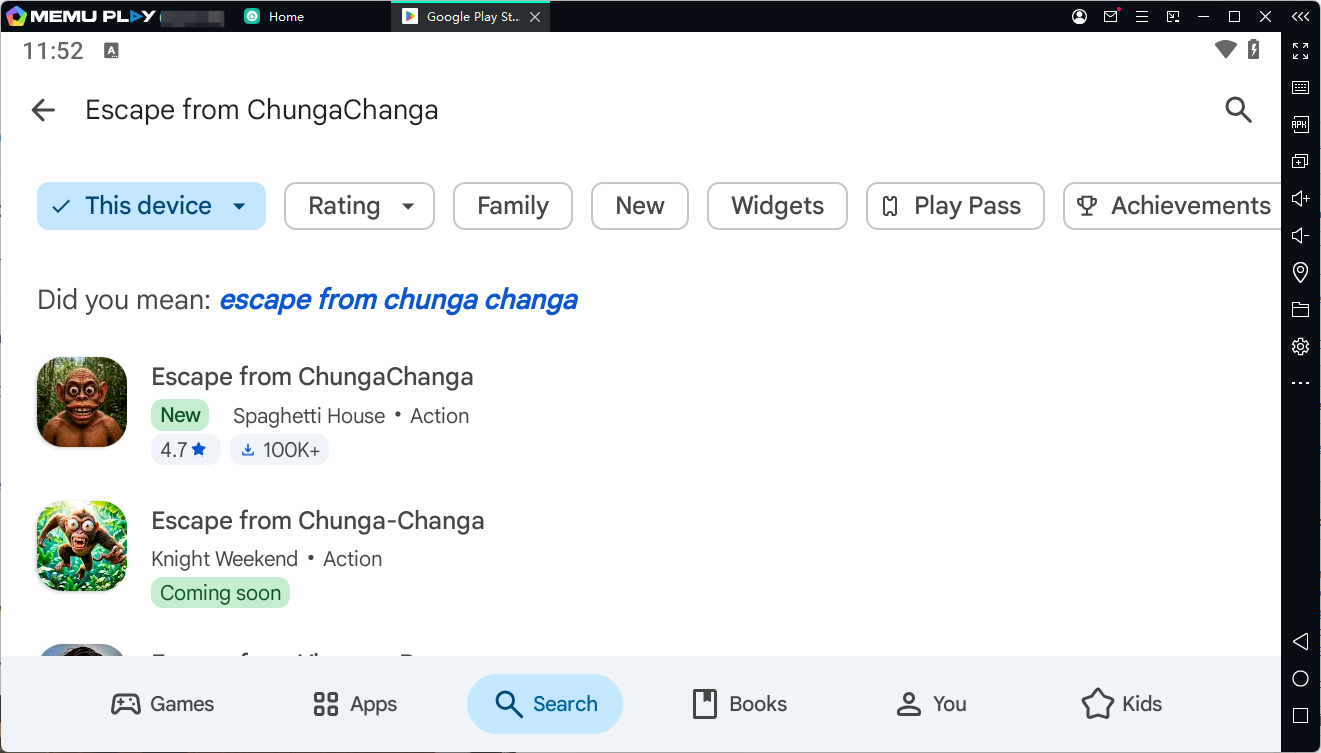
Task: Open the Apps bottom navigation tab
Action: click(355, 704)
